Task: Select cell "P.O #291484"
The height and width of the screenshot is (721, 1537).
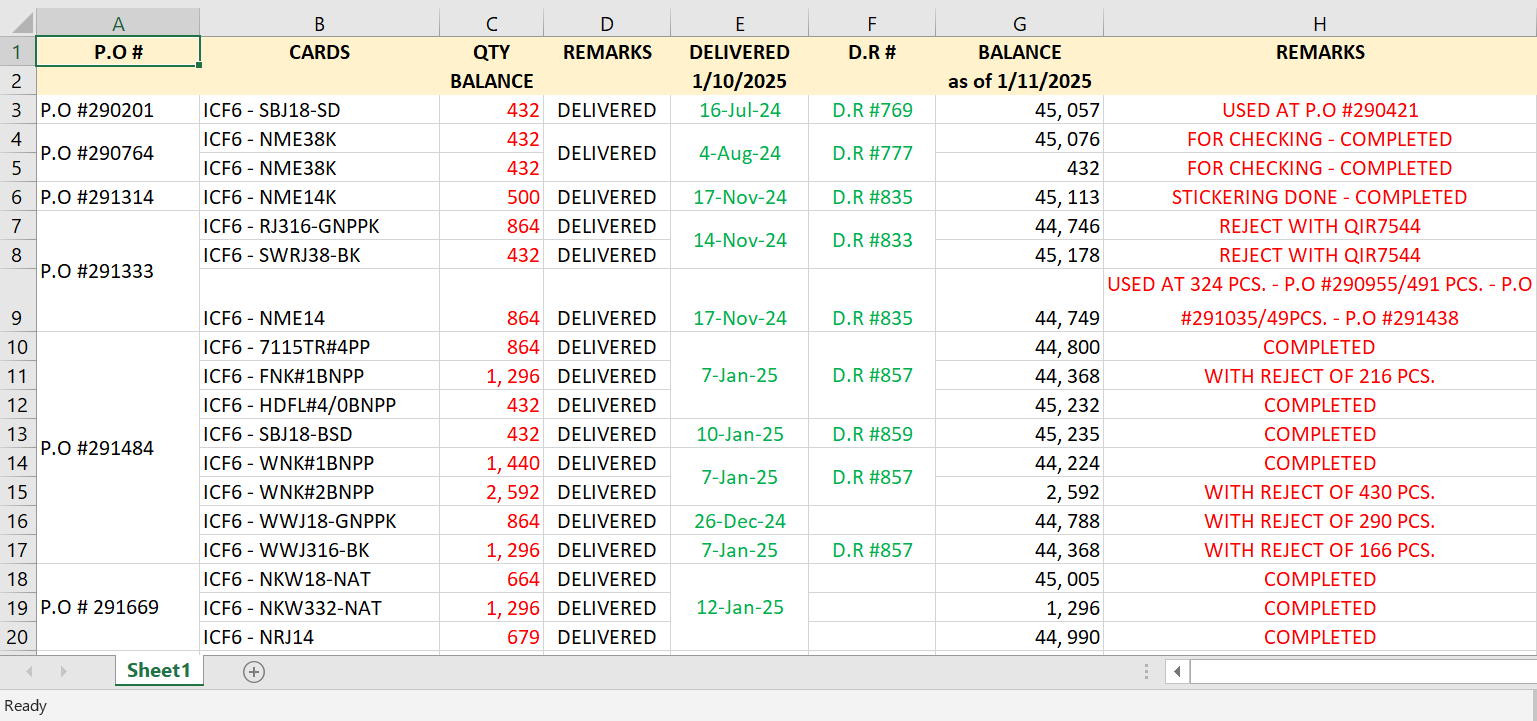Action: tap(118, 448)
